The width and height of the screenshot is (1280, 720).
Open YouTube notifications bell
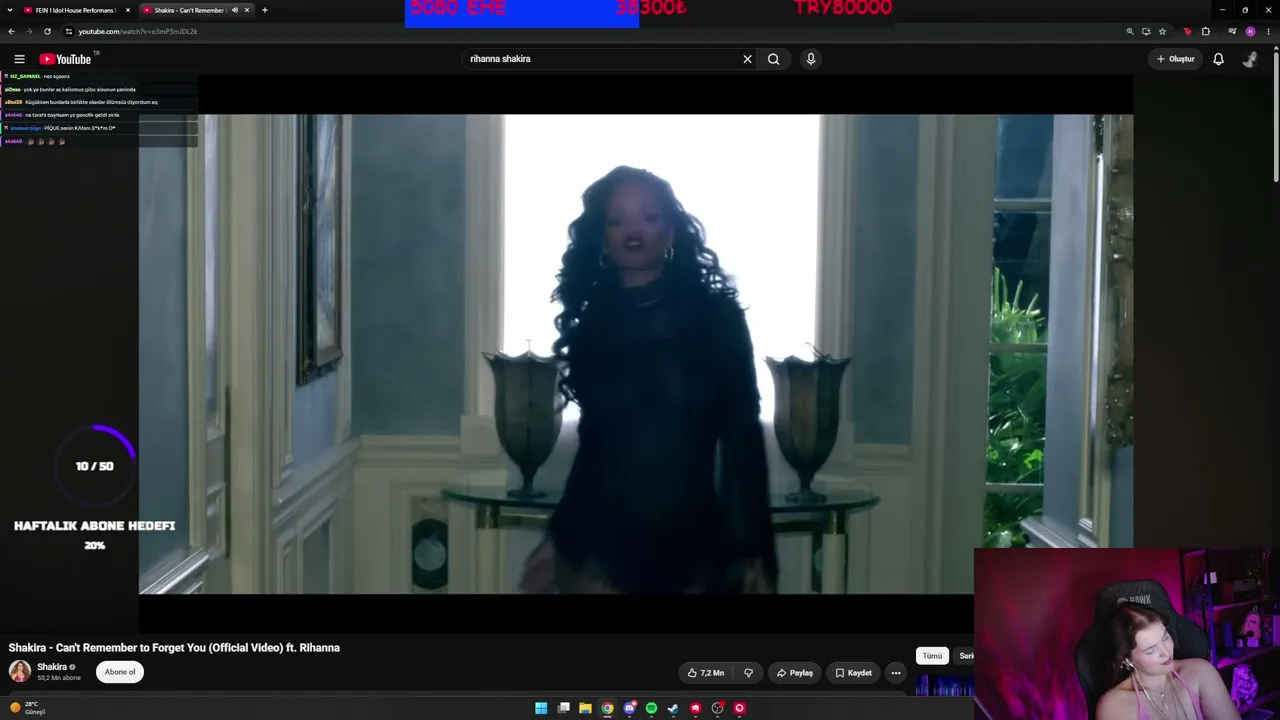pos(1218,59)
